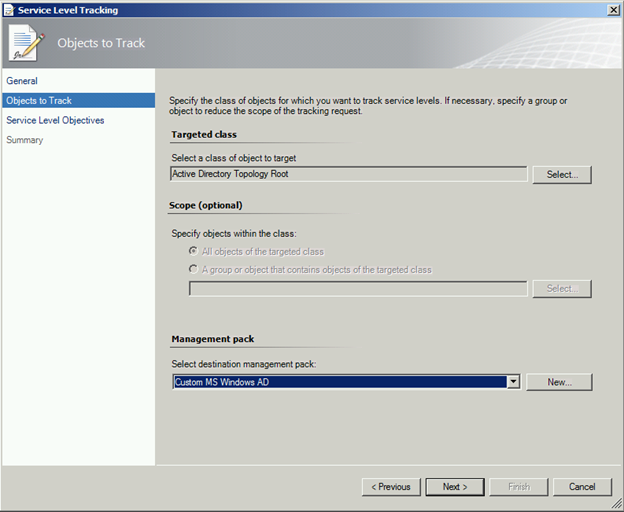This screenshot has height=512, width=624.
Task: Click the Select a class of object label
Action: pyautogui.click(x=234, y=158)
